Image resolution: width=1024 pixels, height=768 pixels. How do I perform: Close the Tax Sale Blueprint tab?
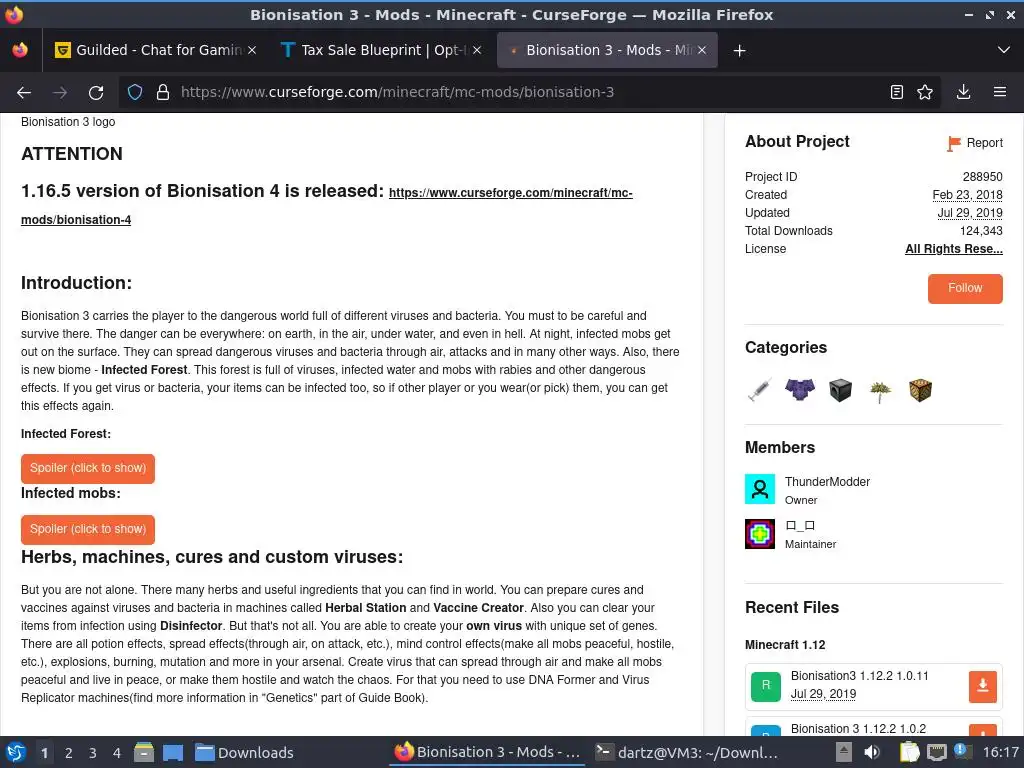tap(477, 50)
